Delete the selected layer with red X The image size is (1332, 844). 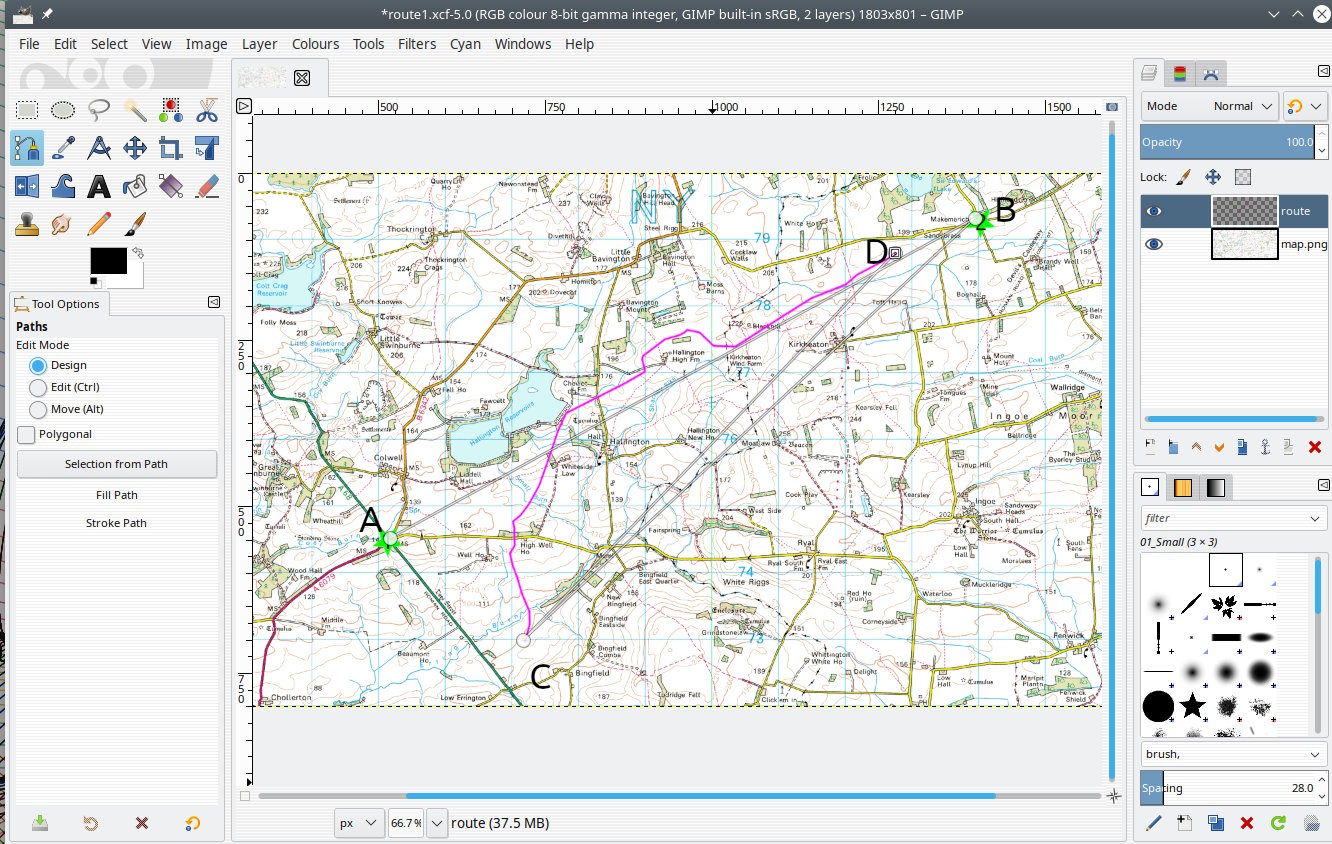[x=1315, y=447]
